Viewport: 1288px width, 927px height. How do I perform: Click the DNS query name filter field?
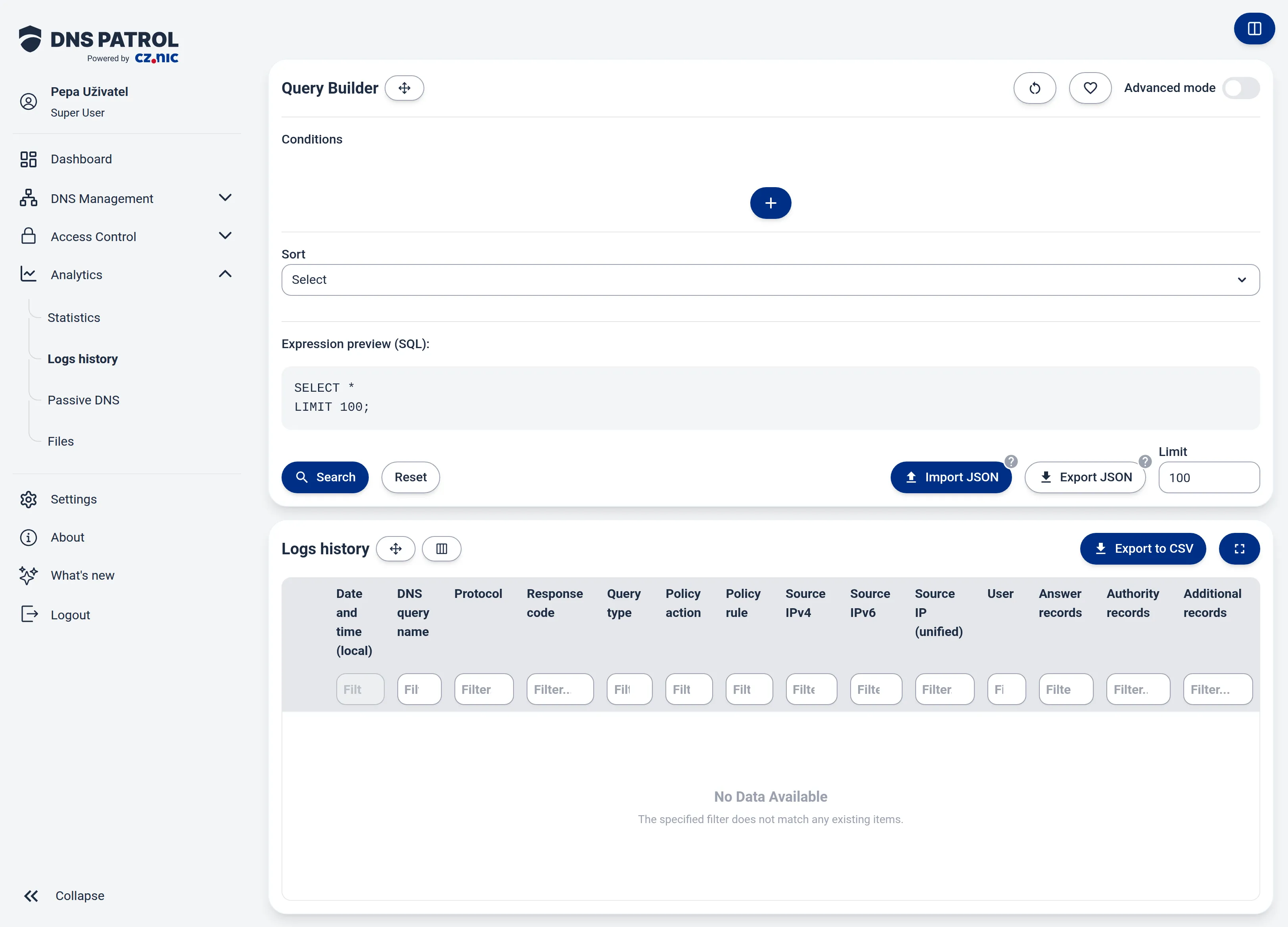pyautogui.click(x=419, y=689)
